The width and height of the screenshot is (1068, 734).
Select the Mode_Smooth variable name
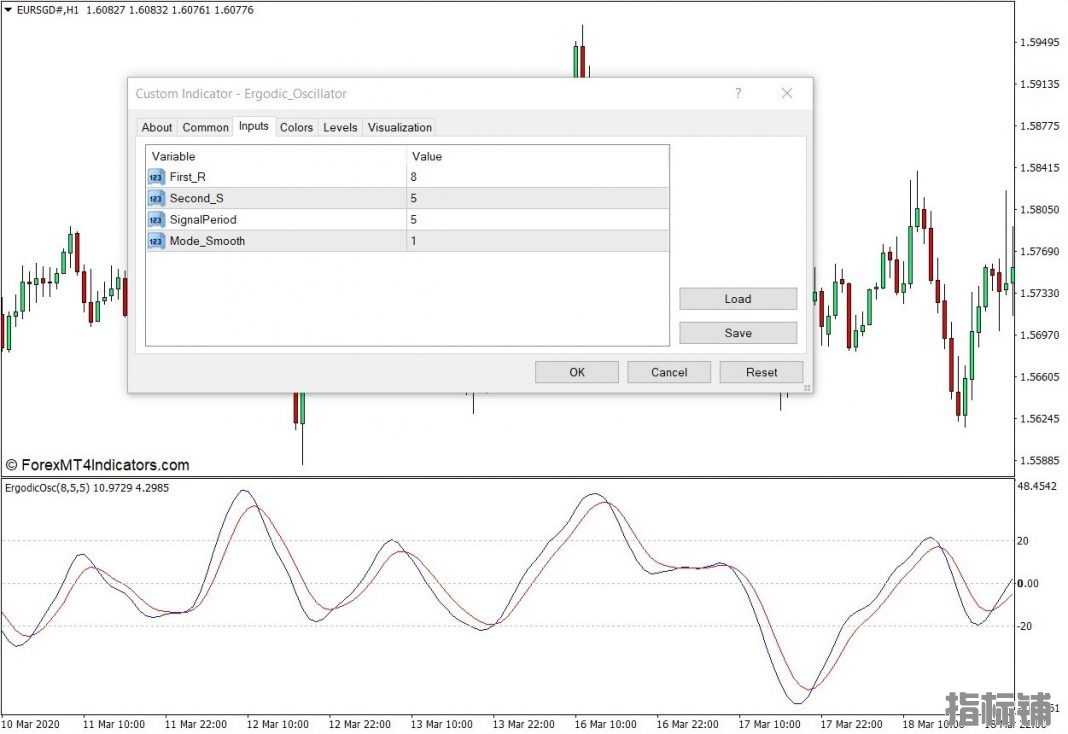click(207, 241)
